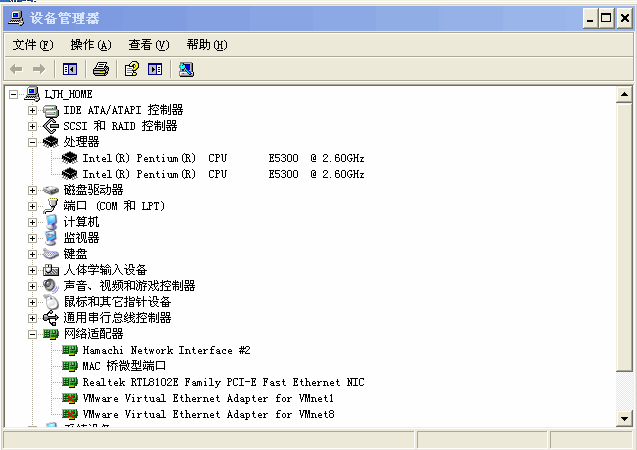This screenshot has height=450, width=637.
Task: Select VMware Virtual Ethernet Adapter for VMnet1 text
Action: 208,398
